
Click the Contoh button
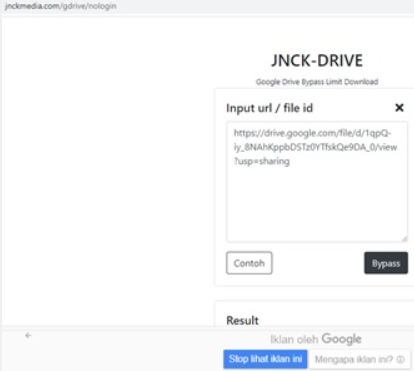pyautogui.click(x=249, y=263)
